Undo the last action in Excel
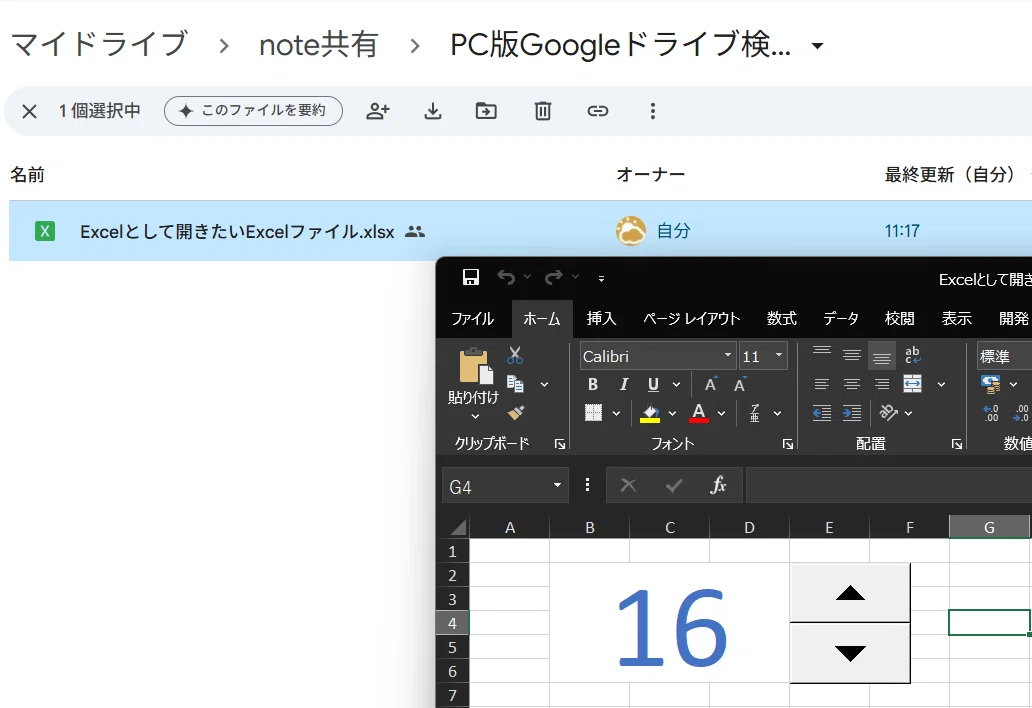This screenshot has height=708, width=1032. (505, 277)
